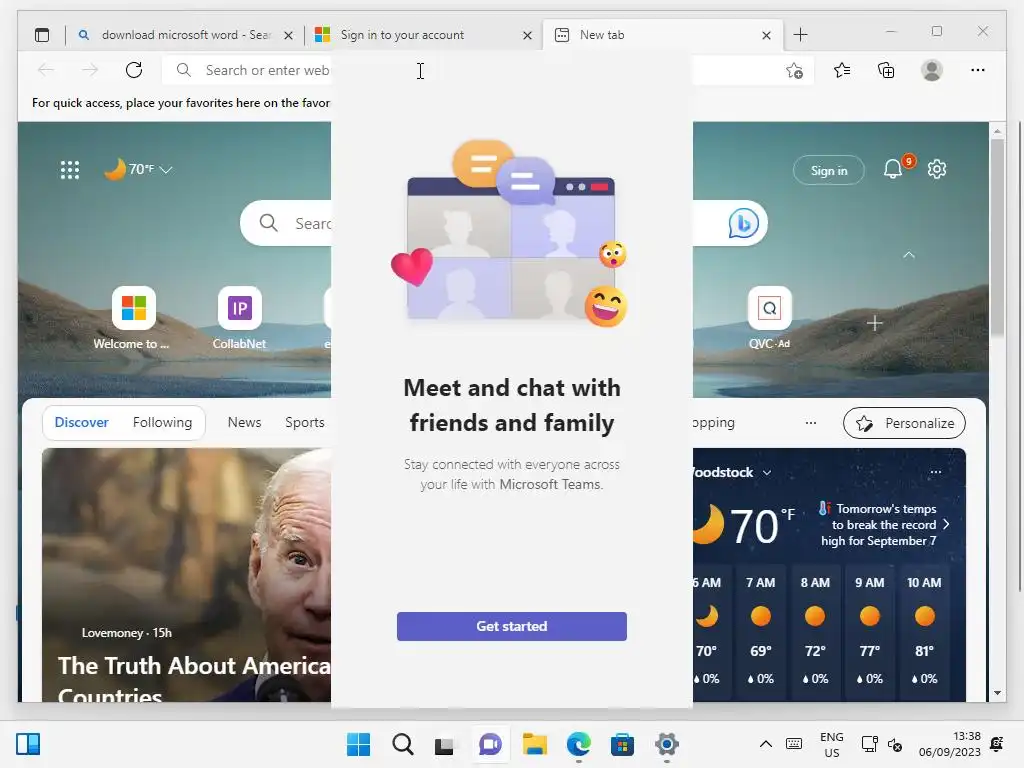Close the New tab tab
The width and height of the screenshot is (1024, 768).
pos(766,35)
